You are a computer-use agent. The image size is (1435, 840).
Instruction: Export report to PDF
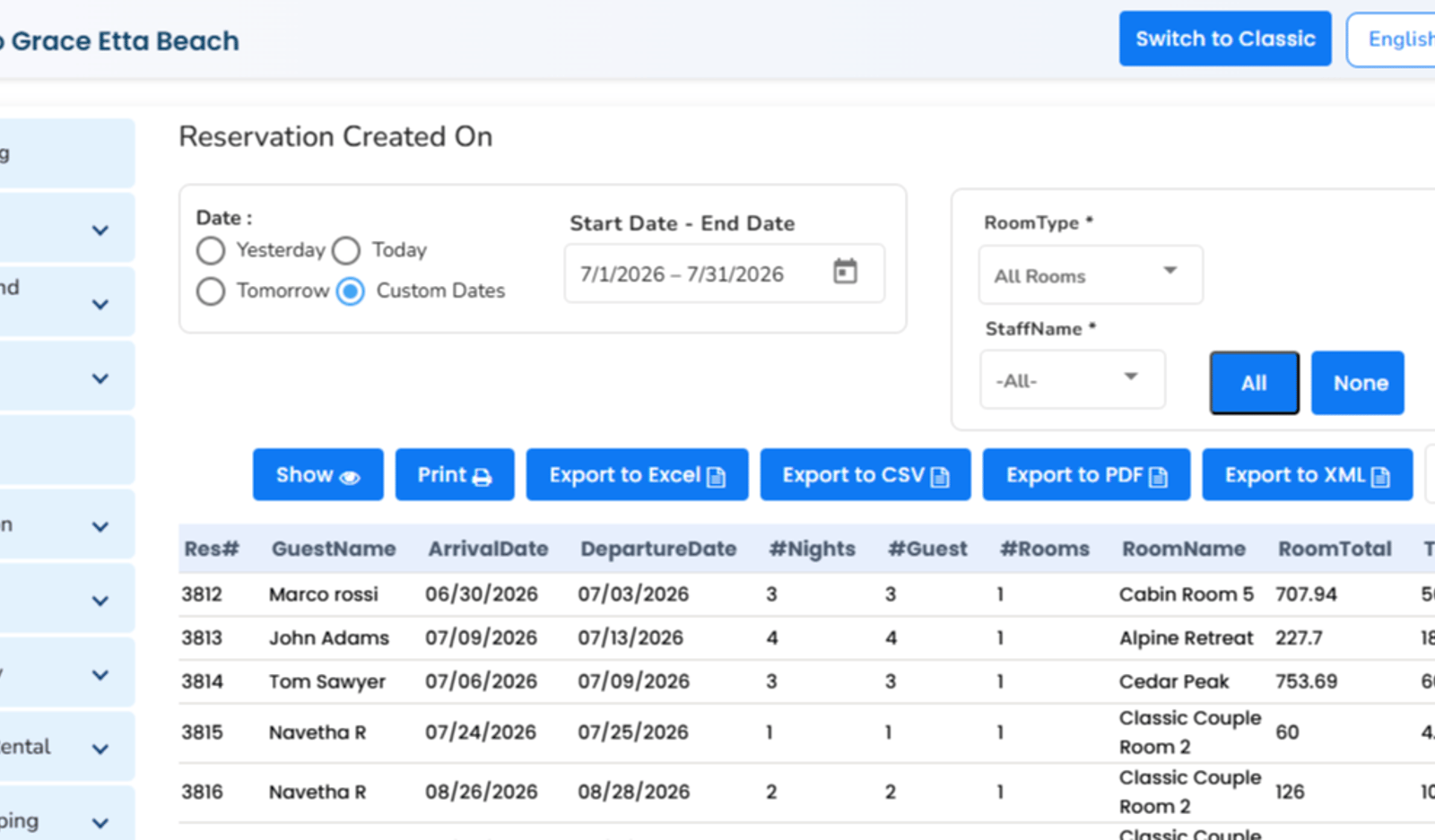point(1086,475)
